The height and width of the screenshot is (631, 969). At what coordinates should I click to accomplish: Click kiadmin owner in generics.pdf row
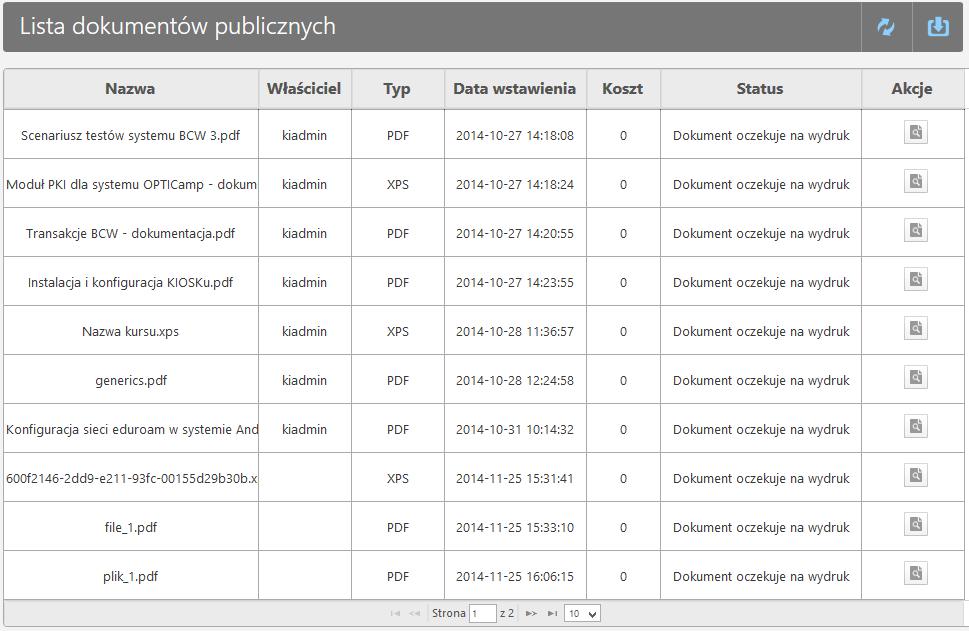304,380
